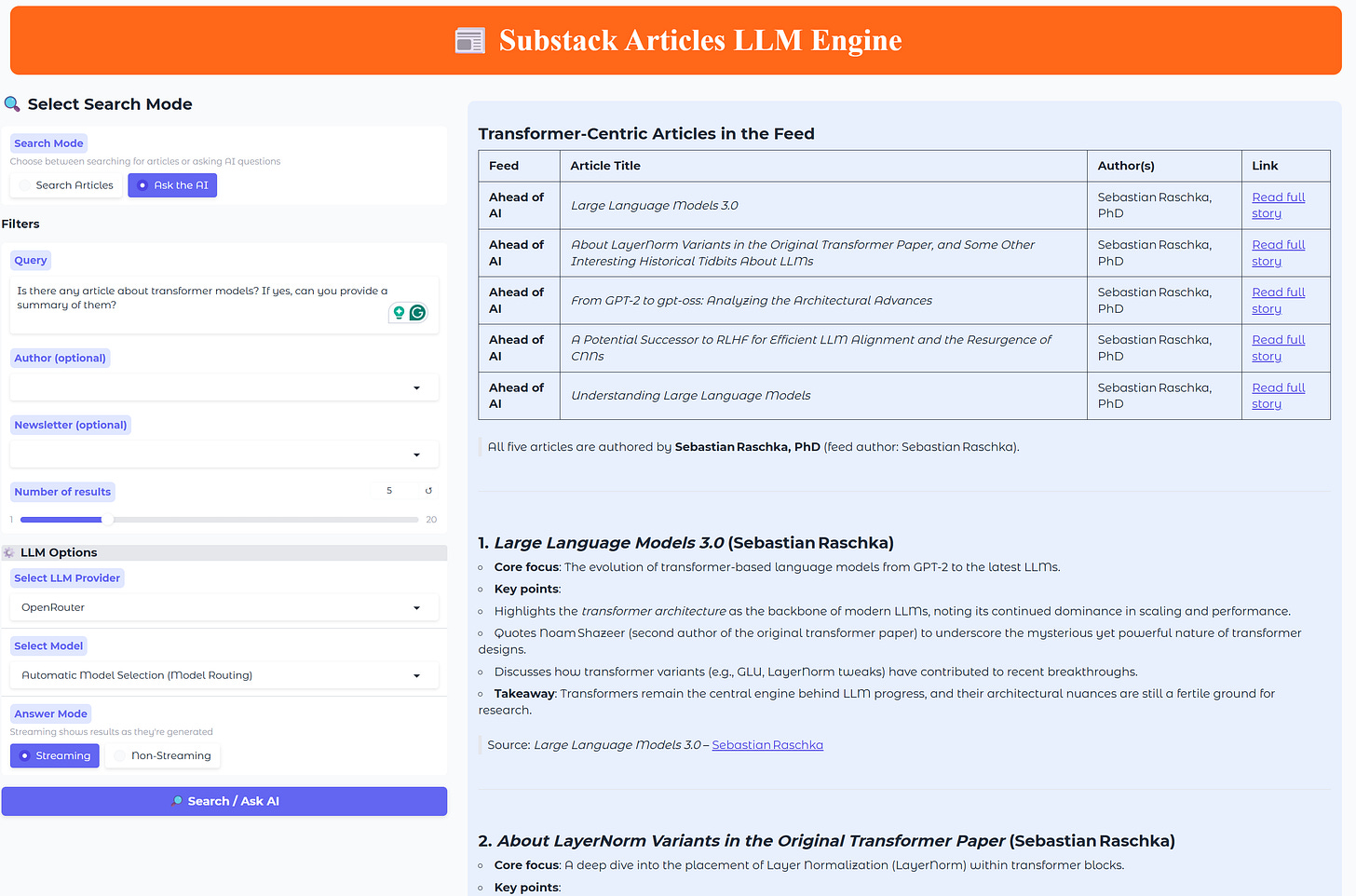Open Read full story for LayerNorm Variants article

pyautogui.click(x=1278, y=252)
